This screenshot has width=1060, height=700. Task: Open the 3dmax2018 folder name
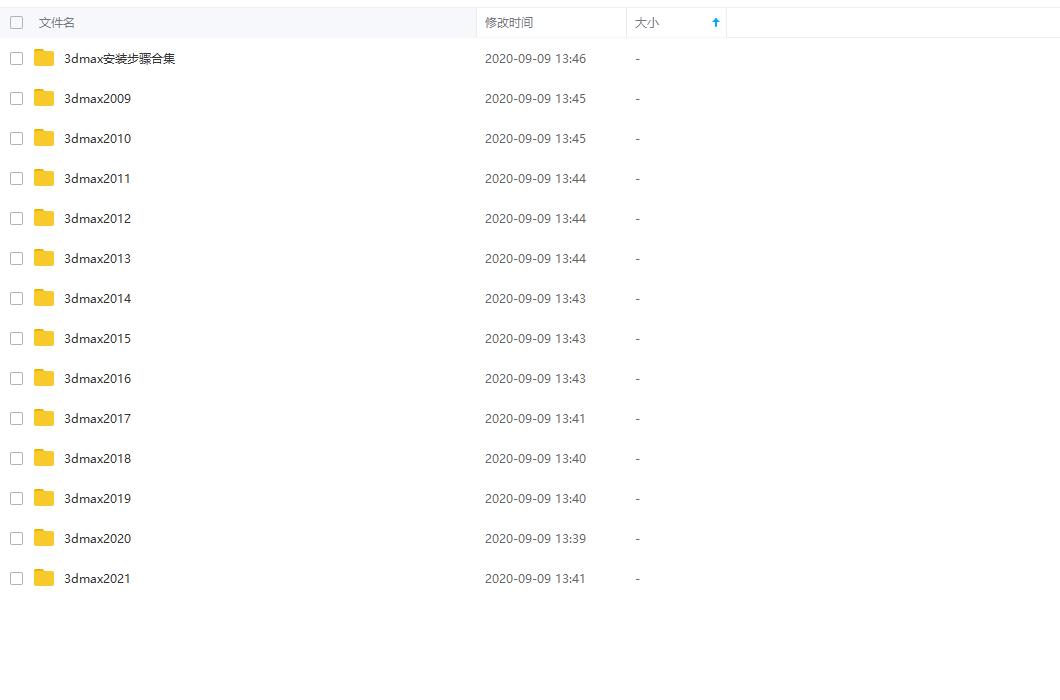(x=97, y=459)
